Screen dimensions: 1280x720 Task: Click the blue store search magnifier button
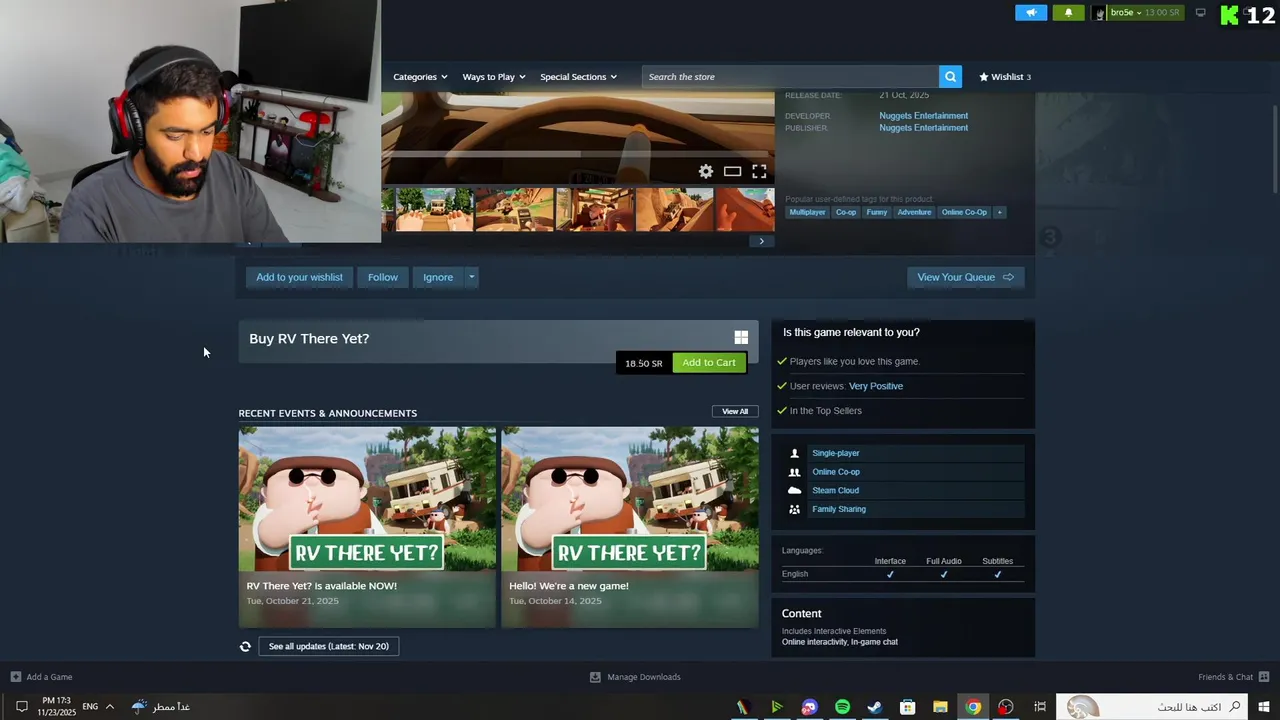point(950,77)
